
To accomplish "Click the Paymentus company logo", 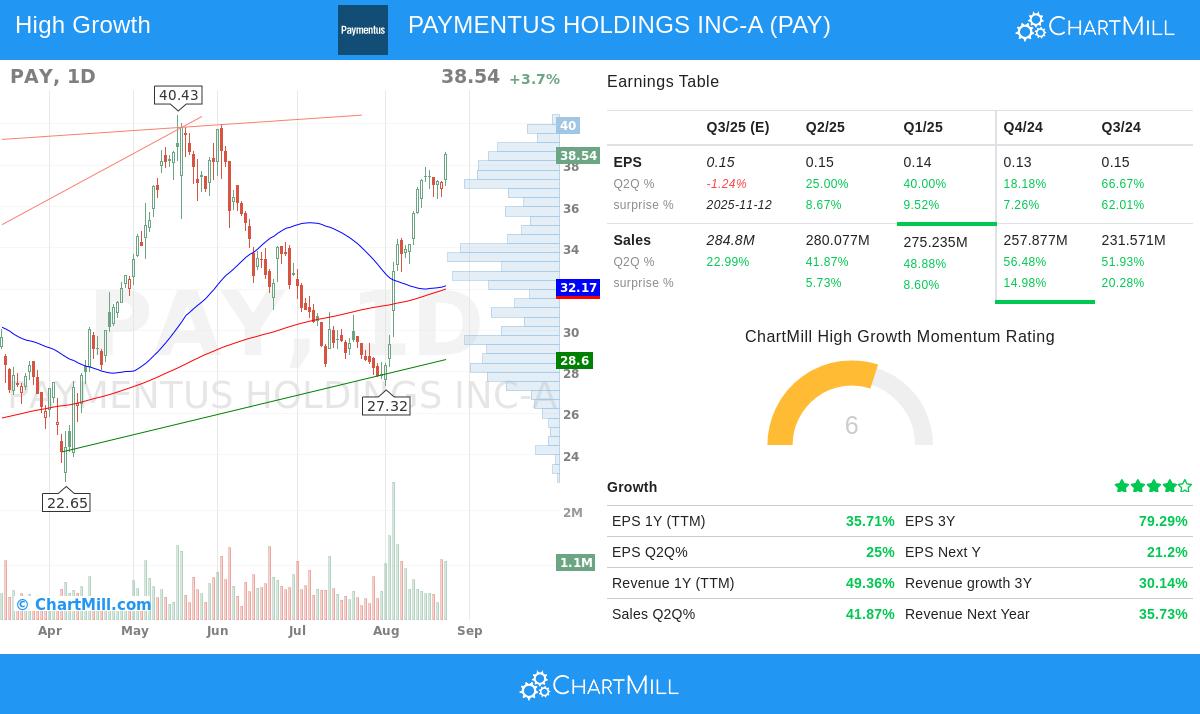I will coord(363,30).
